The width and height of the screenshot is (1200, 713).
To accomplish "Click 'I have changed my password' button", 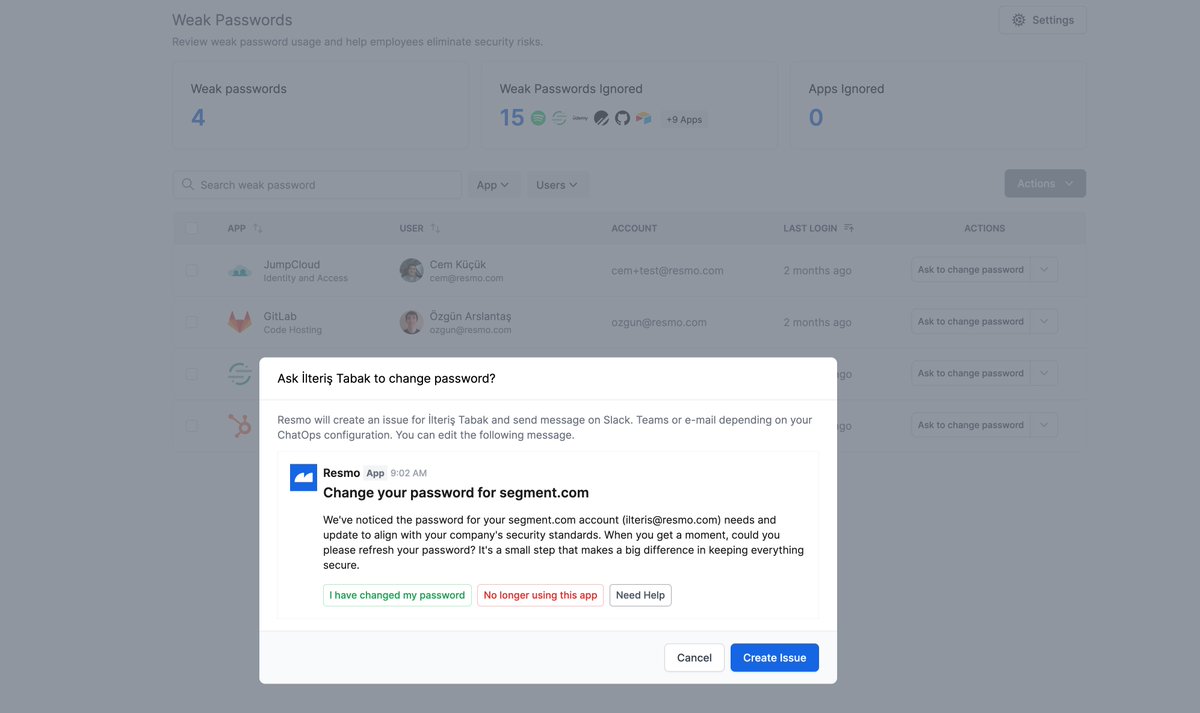I will point(397,595).
